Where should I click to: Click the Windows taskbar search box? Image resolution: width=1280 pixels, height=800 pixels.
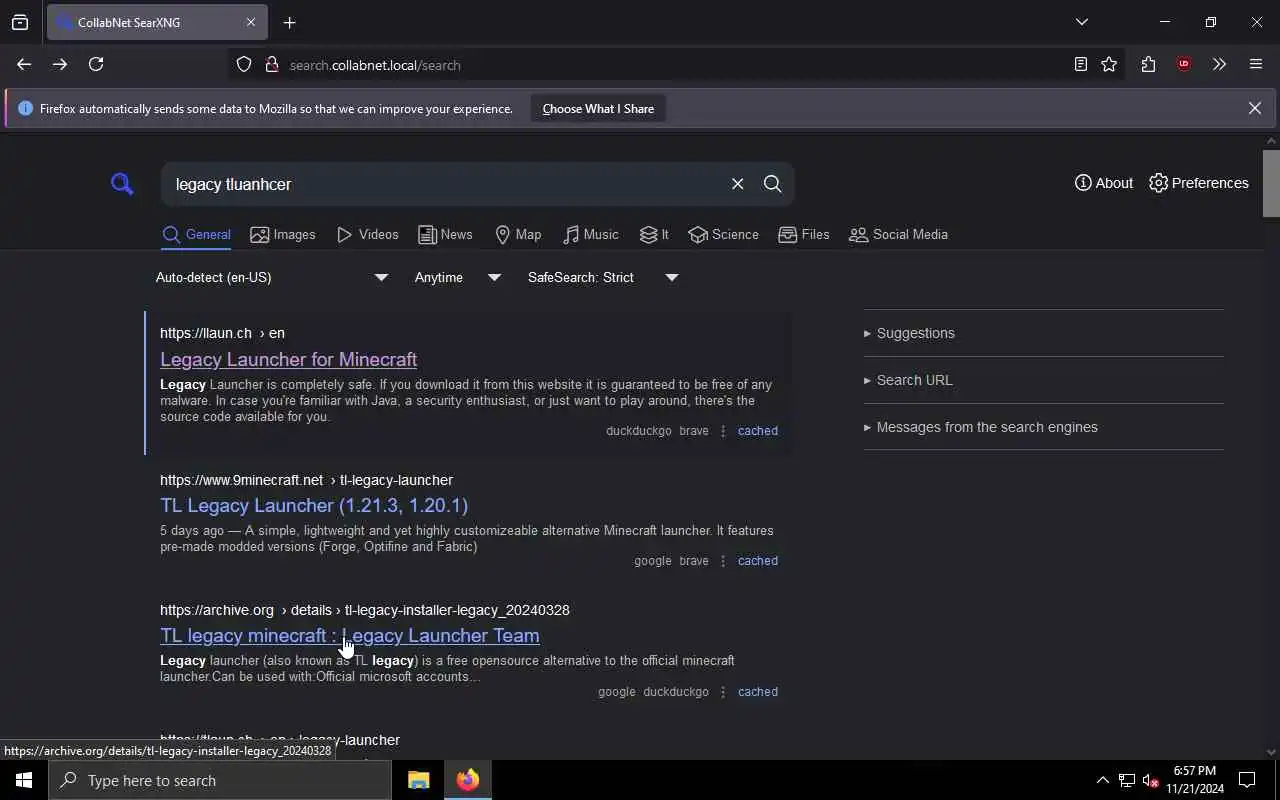pos(220,780)
